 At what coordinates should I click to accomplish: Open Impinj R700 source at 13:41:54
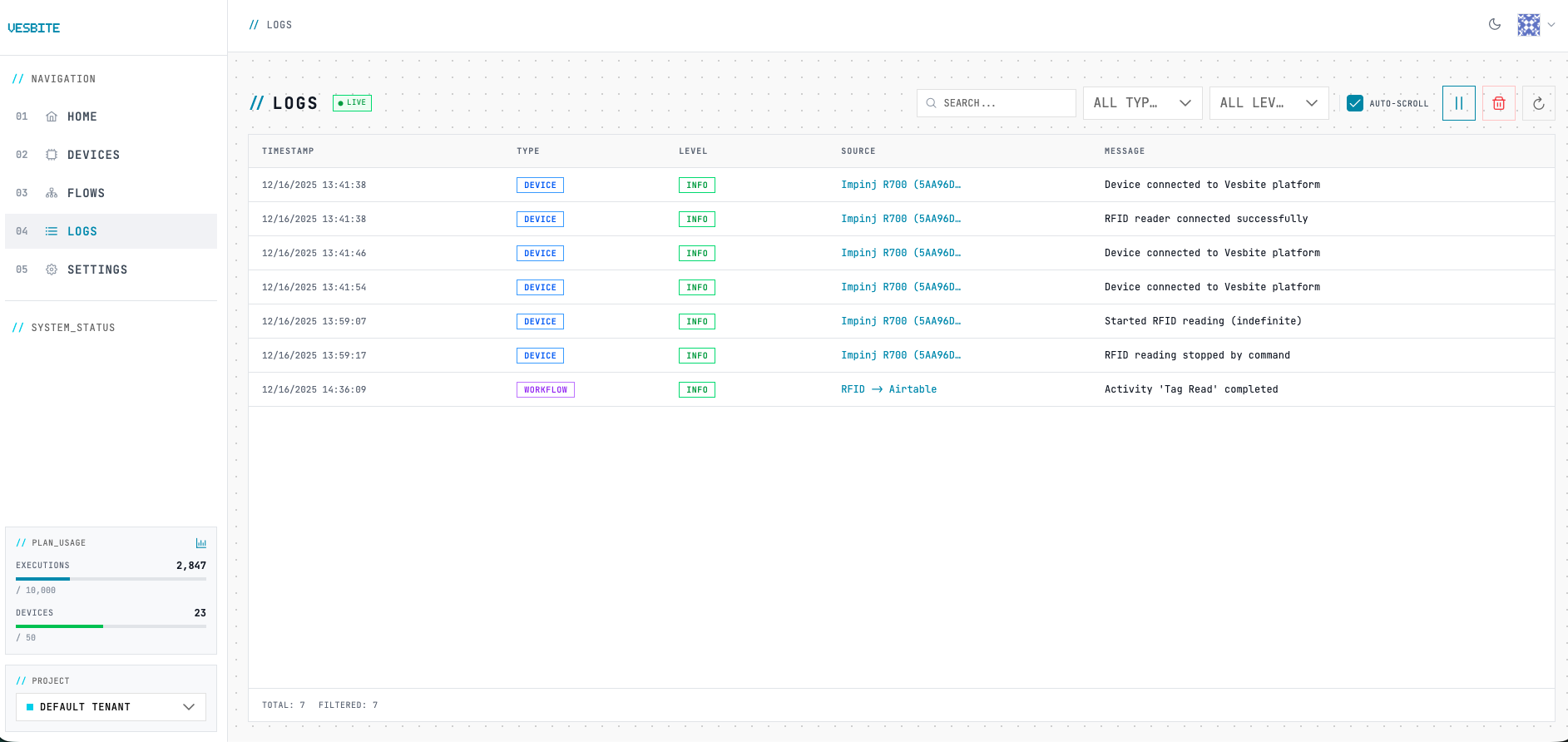901,287
